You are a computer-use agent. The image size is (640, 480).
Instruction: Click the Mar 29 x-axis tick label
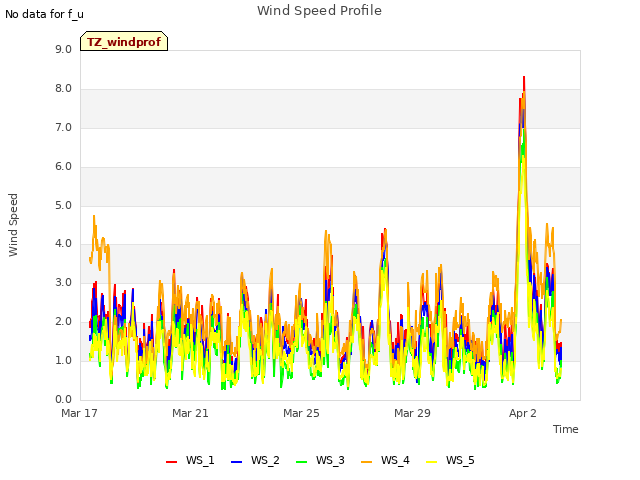(412, 413)
